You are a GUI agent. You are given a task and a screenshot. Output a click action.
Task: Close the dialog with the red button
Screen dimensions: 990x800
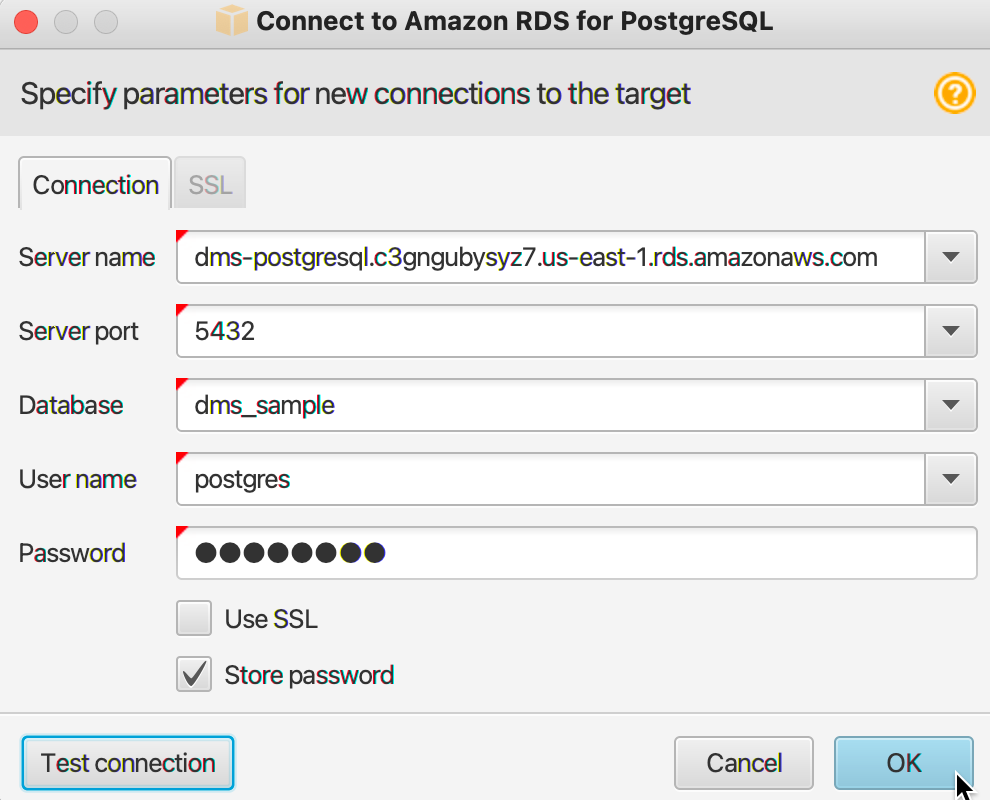26,22
